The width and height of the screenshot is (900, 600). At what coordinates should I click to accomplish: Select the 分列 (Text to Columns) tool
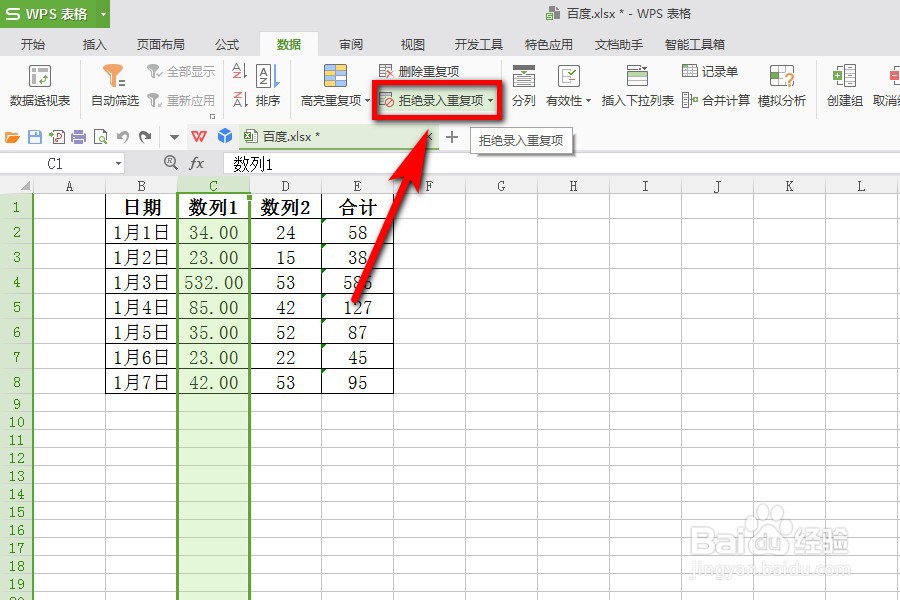click(x=523, y=85)
